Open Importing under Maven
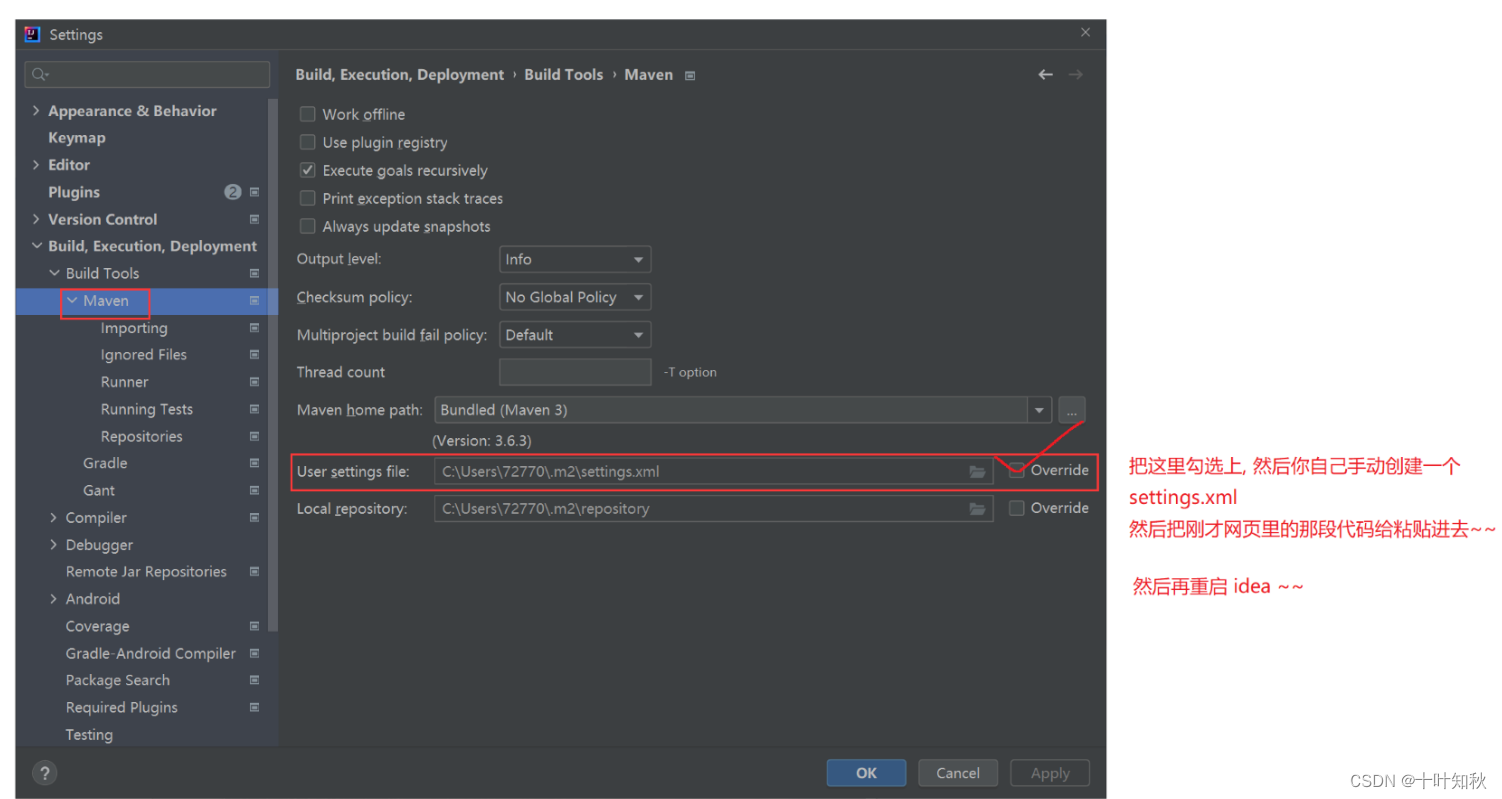This screenshot has height=799, width=1502. pos(134,328)
